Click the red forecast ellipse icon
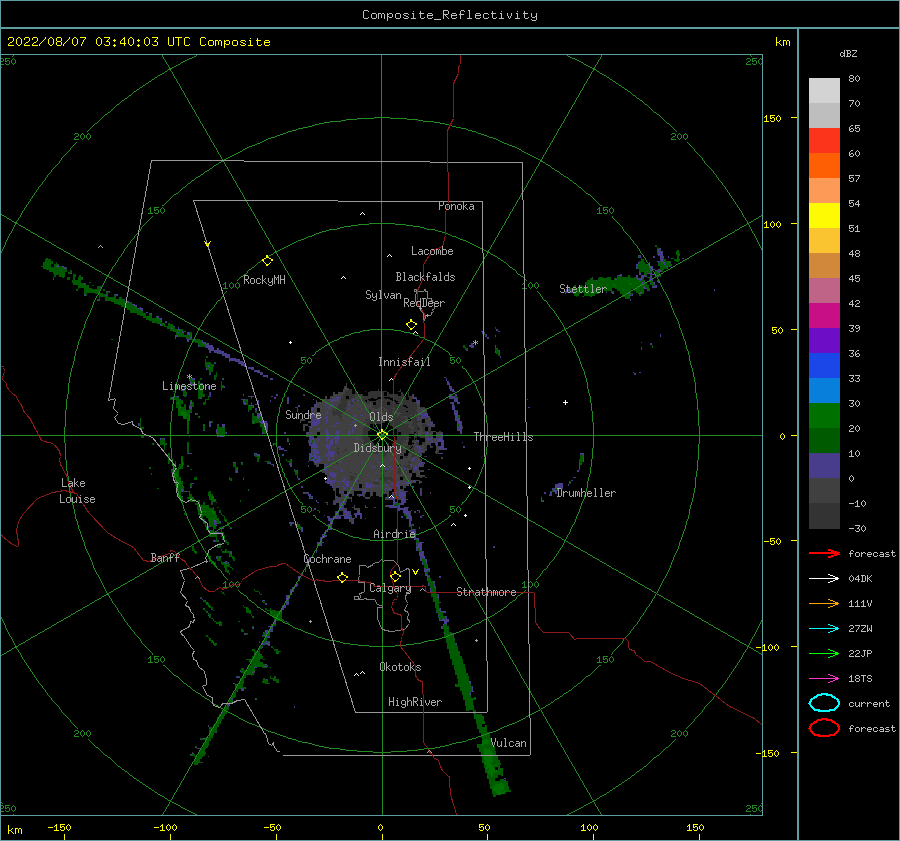 point(824,728)
